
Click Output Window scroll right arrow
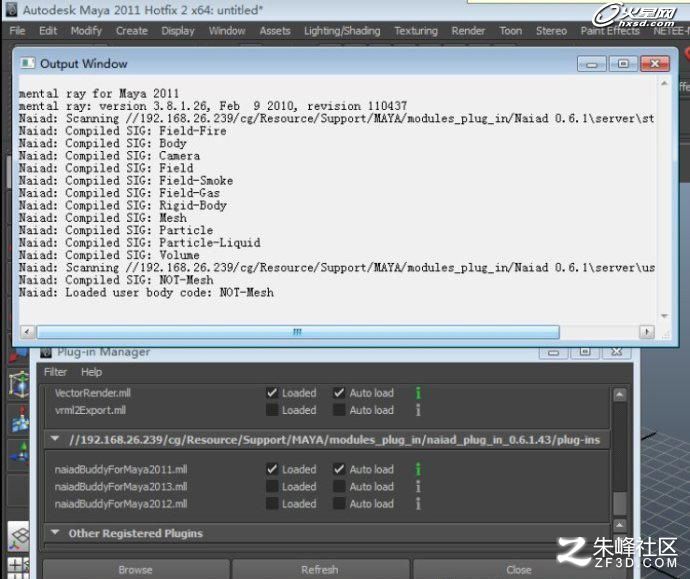(x=647, y=332)
